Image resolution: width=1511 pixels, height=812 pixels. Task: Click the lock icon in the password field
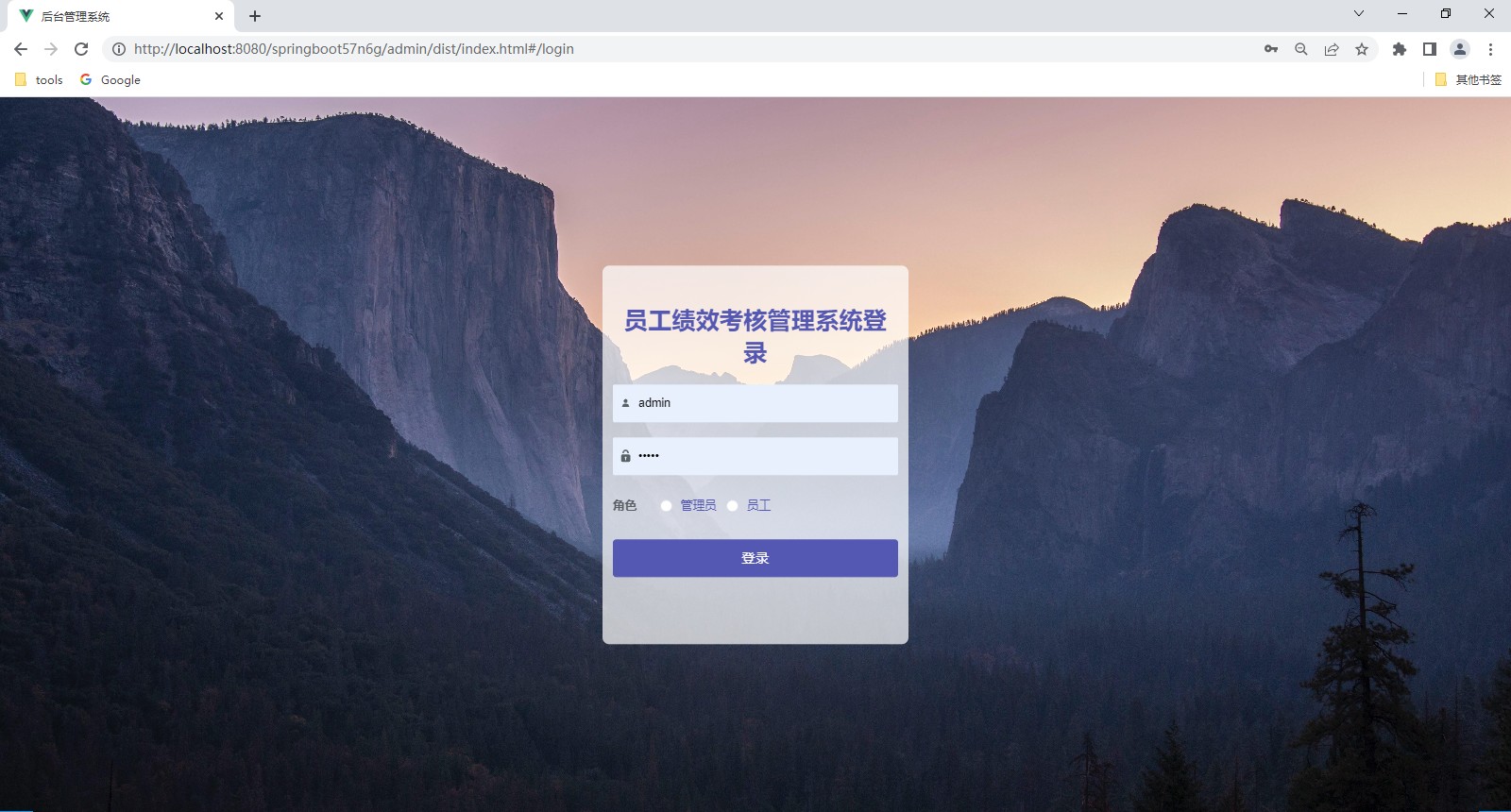click(x=625, y=456)
